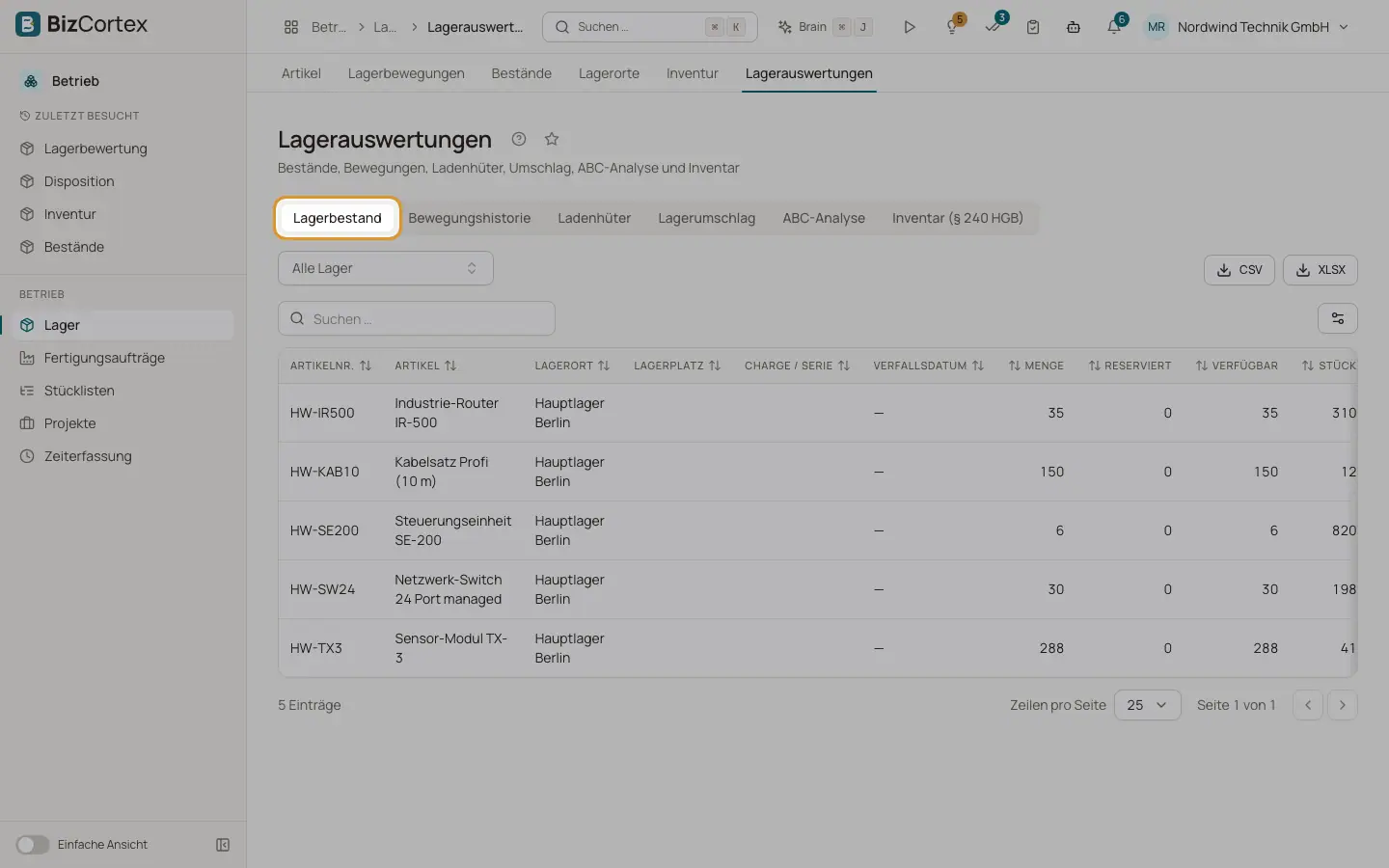Open the Lagerorte top navigation tab
The image size is (1389, 868).
coord(609,73)
